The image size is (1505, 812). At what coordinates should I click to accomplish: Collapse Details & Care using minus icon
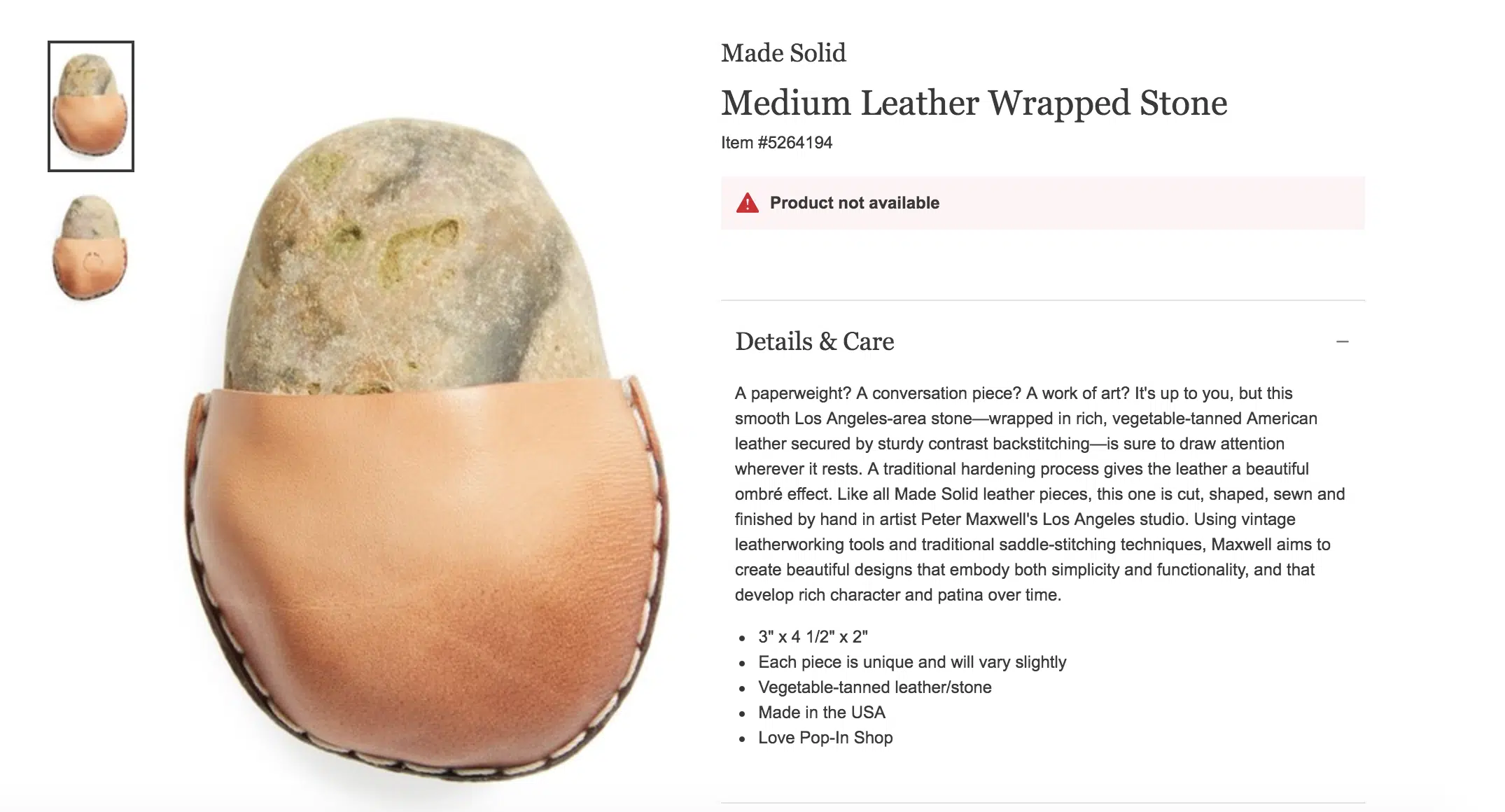coord(1342,342)
